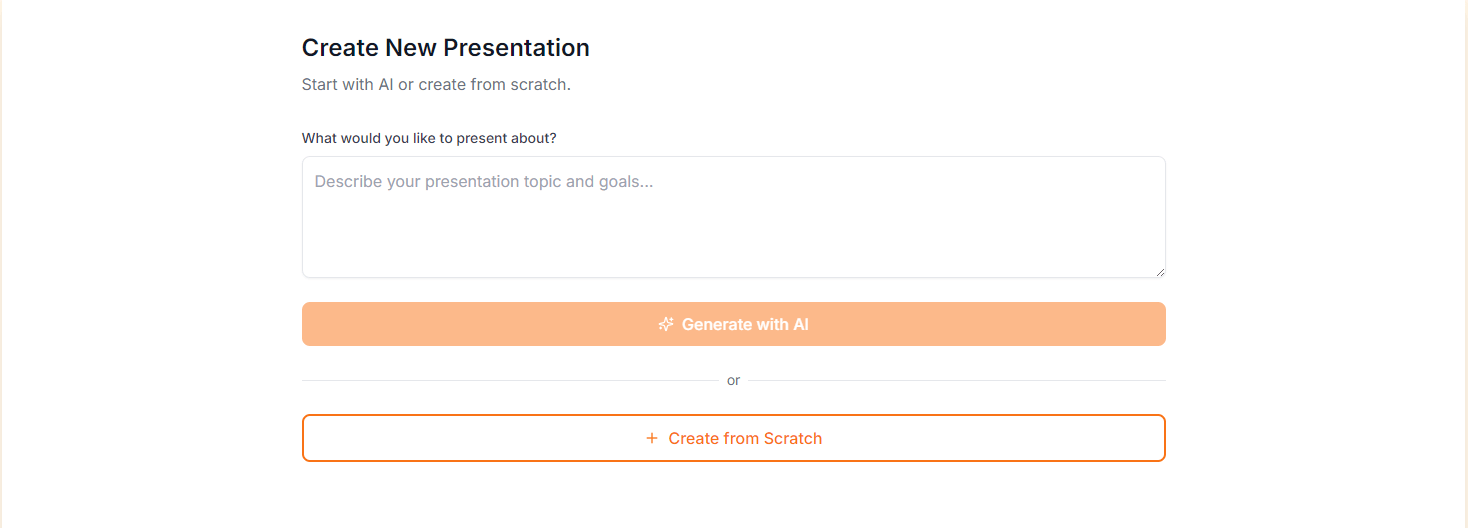The width and height of the screenshot is (1468, 528).
Task: Click the 'or' divider text
Action: 734,380
